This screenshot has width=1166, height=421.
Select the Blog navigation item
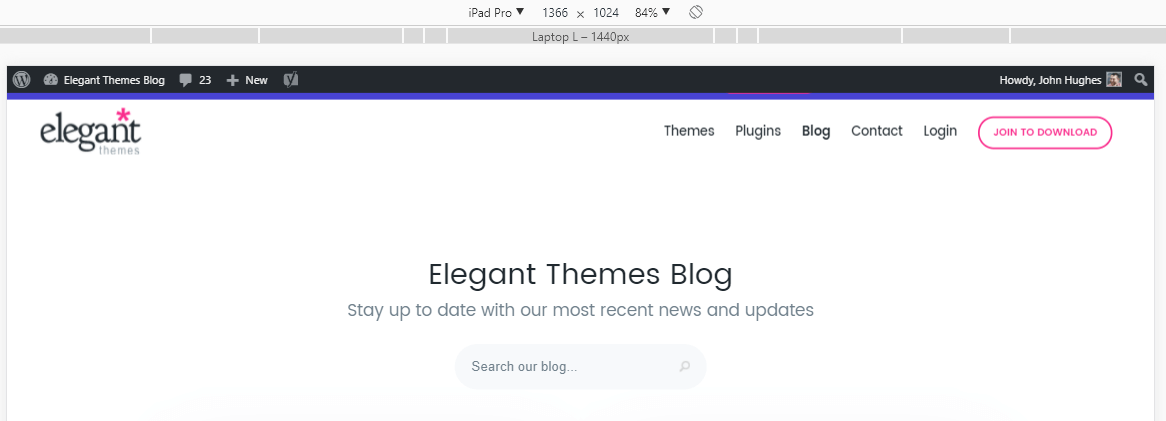(816, 131)
